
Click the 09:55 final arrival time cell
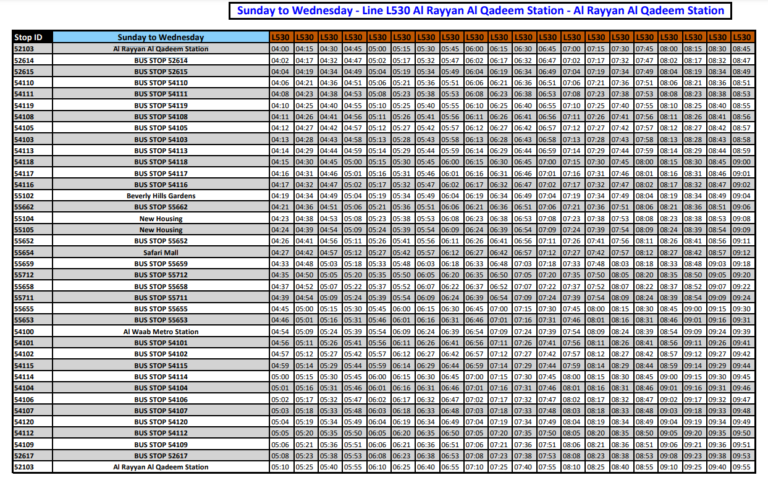[x=741, y=467]
